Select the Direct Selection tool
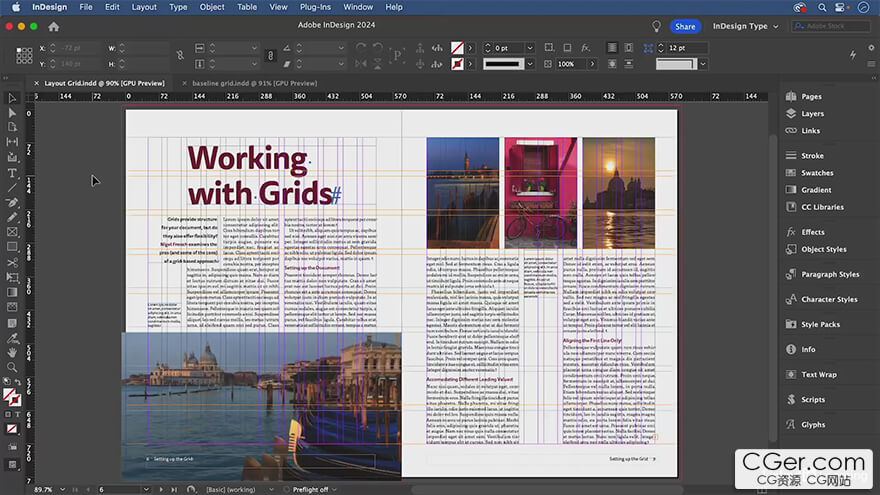This screenshot has height=495, width=880. pyautogui.click(x=12, y=113)
